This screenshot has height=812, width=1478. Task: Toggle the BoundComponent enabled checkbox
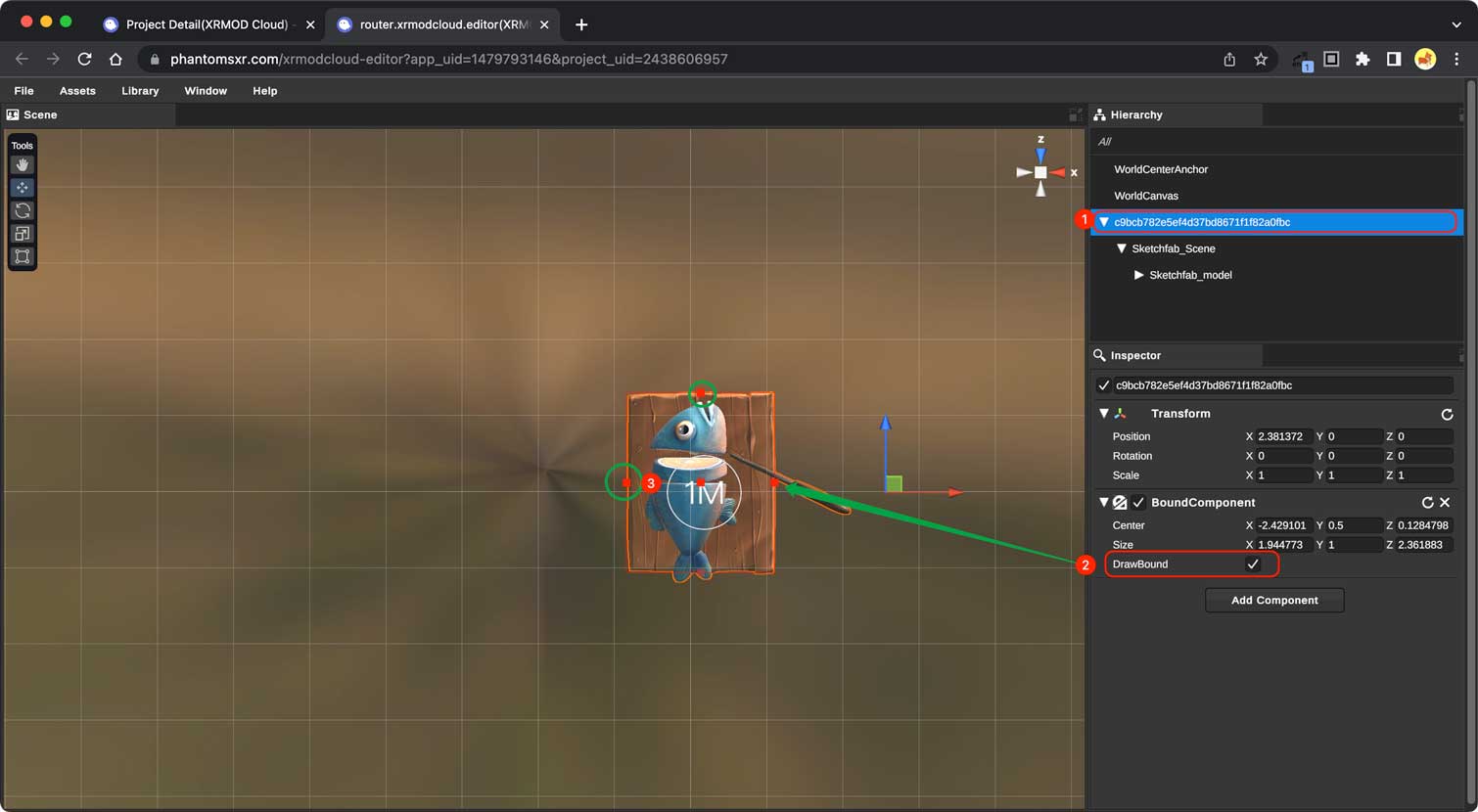tap(1138, 503)
